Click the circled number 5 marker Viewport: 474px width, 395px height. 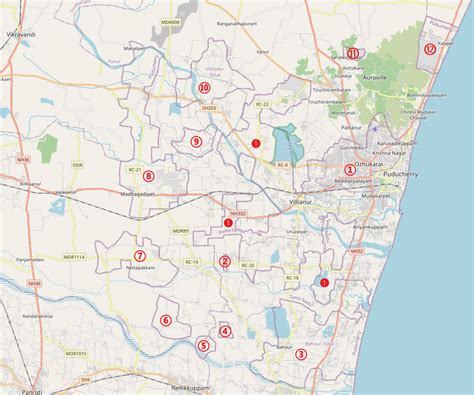204,345
